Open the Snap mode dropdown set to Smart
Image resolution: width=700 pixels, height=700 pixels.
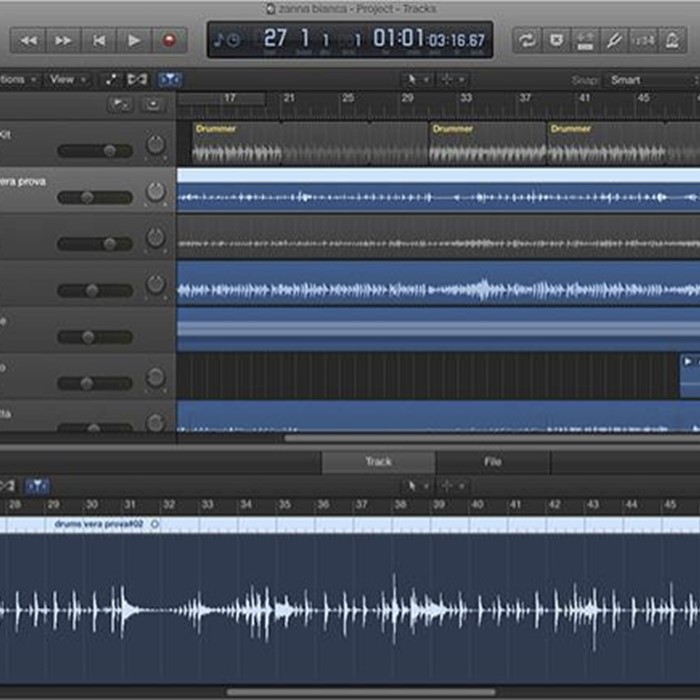pos(645,79)
